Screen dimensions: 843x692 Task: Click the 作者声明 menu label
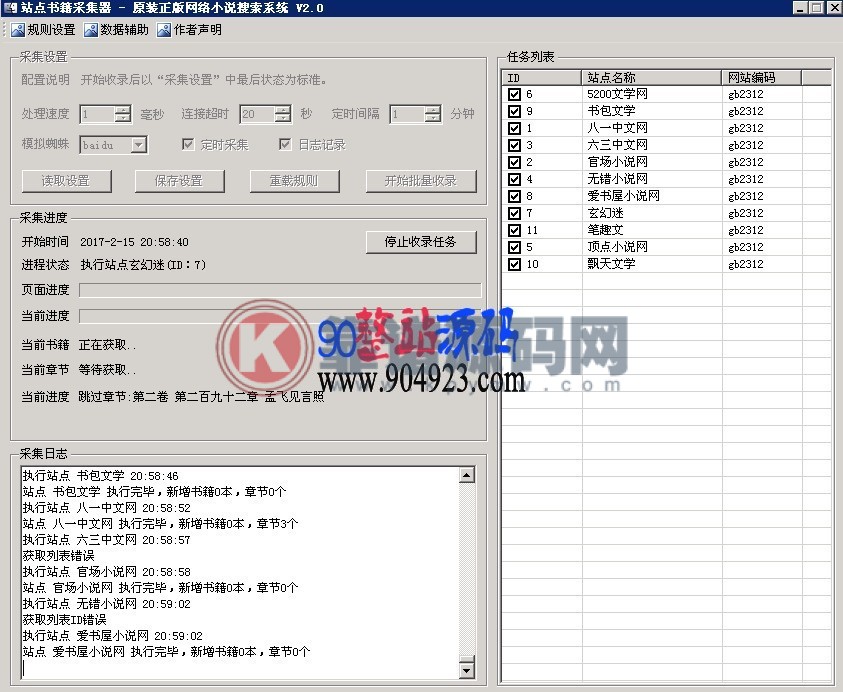197,30
